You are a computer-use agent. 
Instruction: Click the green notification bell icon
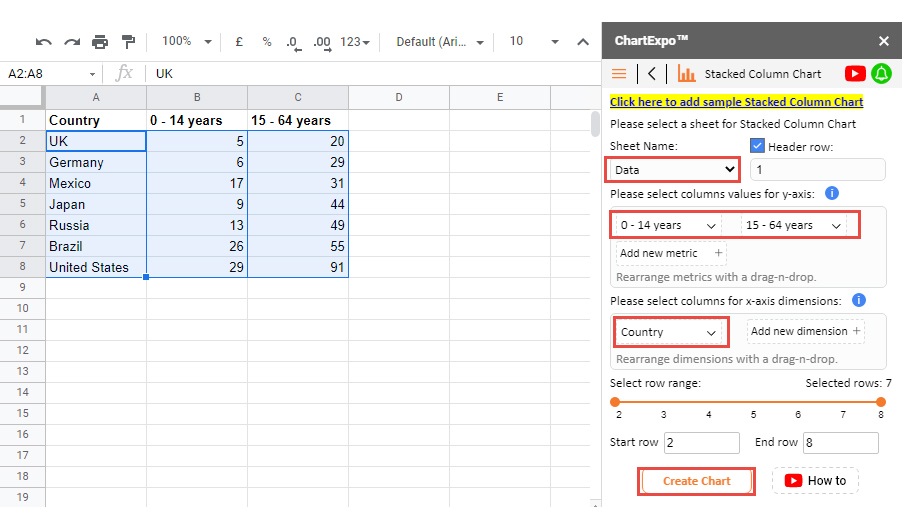881,74
